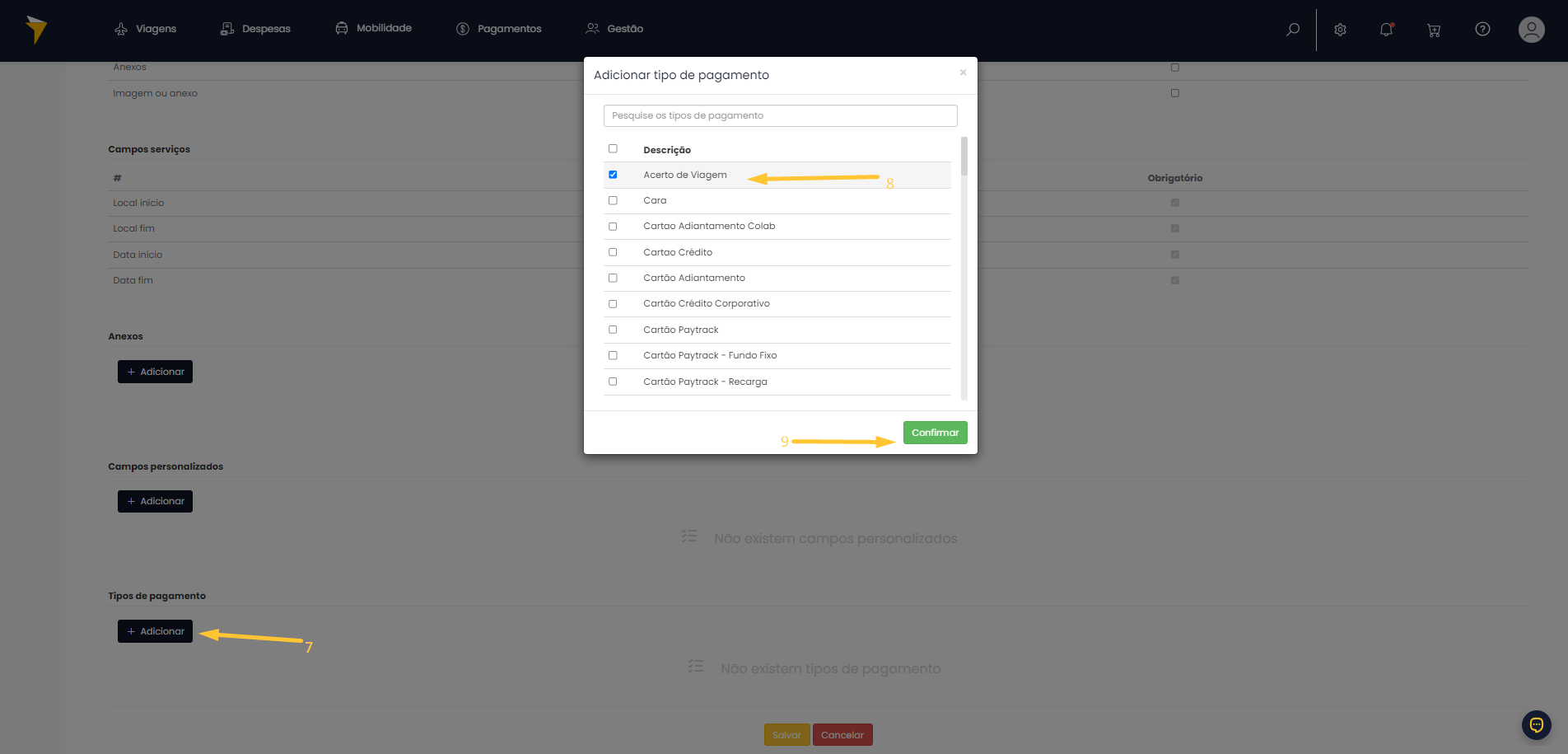Click the Cancelar button
Image resolution: width=1568 pixels, height=754 pixels.
click(x=842, y=735)
